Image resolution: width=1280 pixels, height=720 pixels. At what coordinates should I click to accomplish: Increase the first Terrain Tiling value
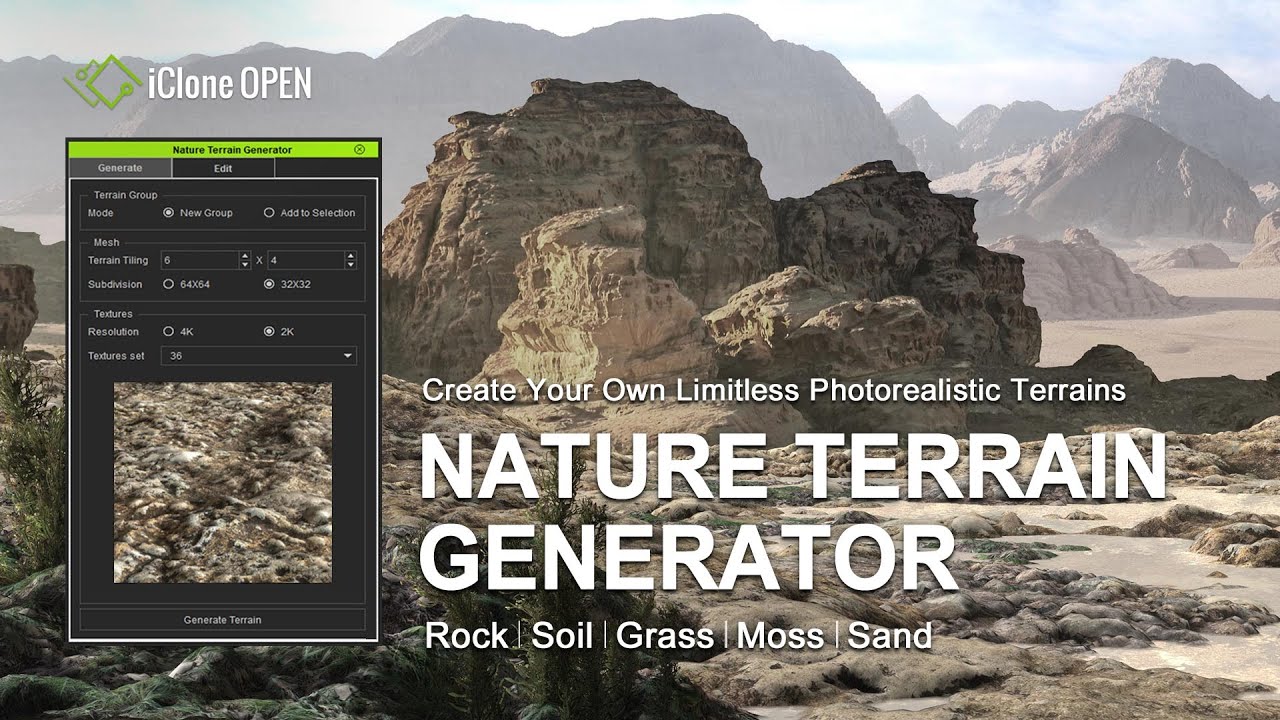[245, 256]
